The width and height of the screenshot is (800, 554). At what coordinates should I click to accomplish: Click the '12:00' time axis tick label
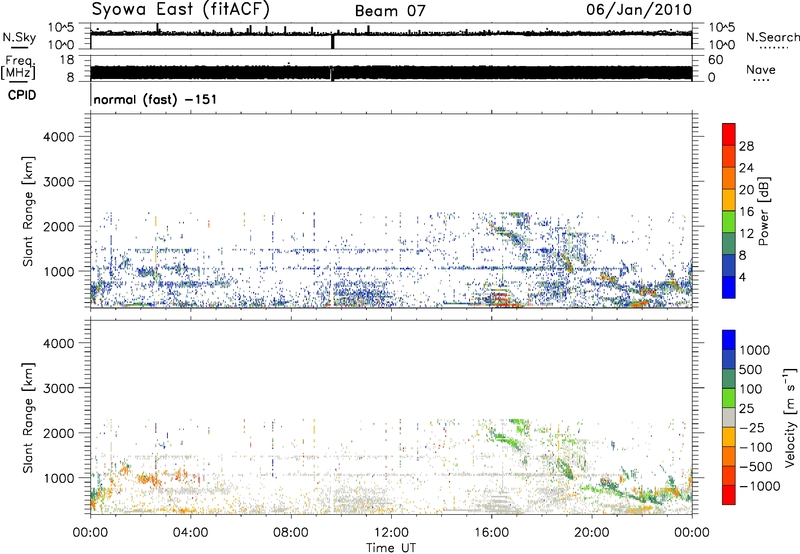tap(391, 533)
